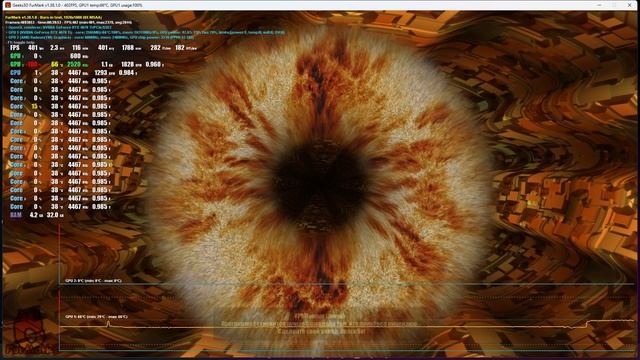Click the red GPU usage percentage value
Viewport: 640px width, 360px height.
pyautogui.click(x=33, y=64)
